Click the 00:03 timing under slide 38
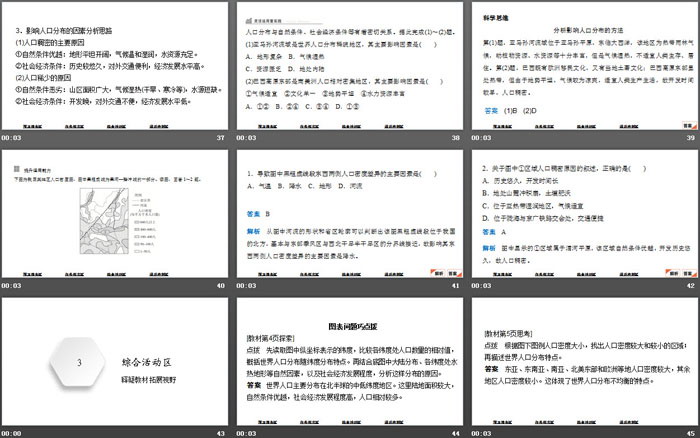This screenshot has height=438, width=700. point(246,138)
